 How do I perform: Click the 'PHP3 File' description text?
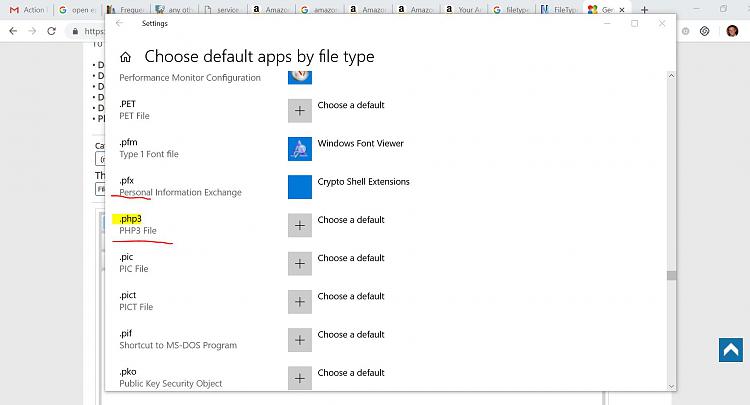[138, 231]
